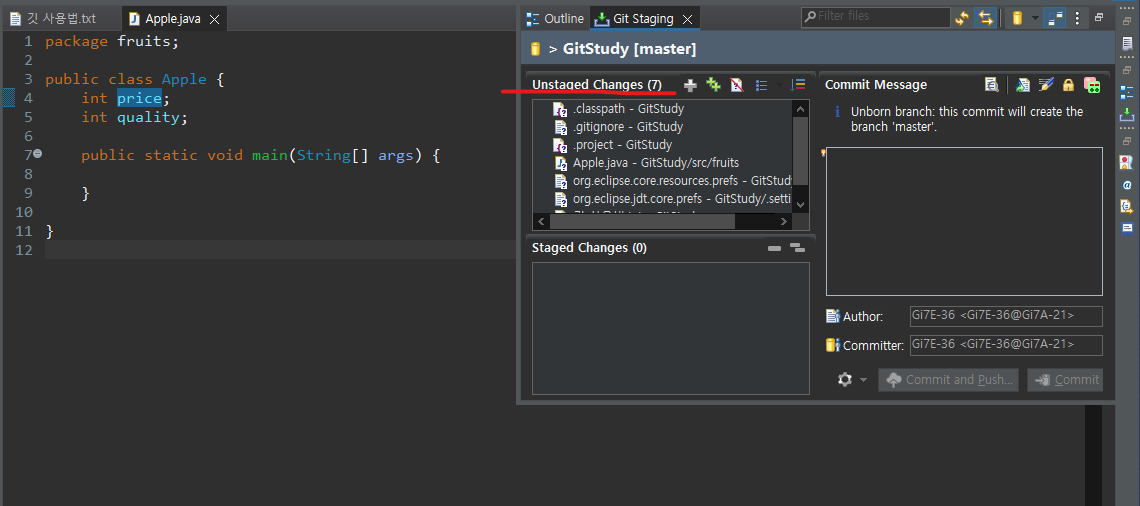Add all files including untracked (double plus icon)

tap(713, 85)
